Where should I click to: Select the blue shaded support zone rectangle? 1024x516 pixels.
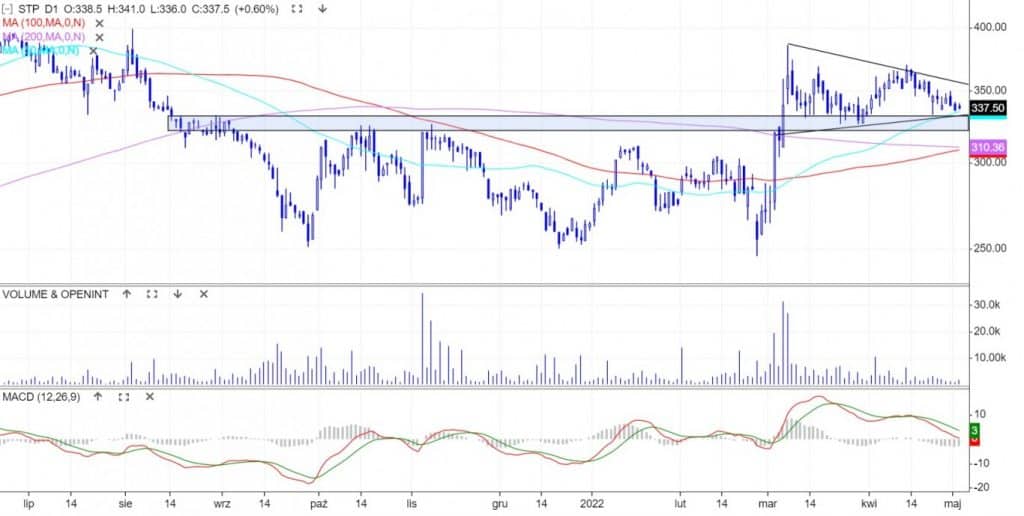tap(500, 123)
